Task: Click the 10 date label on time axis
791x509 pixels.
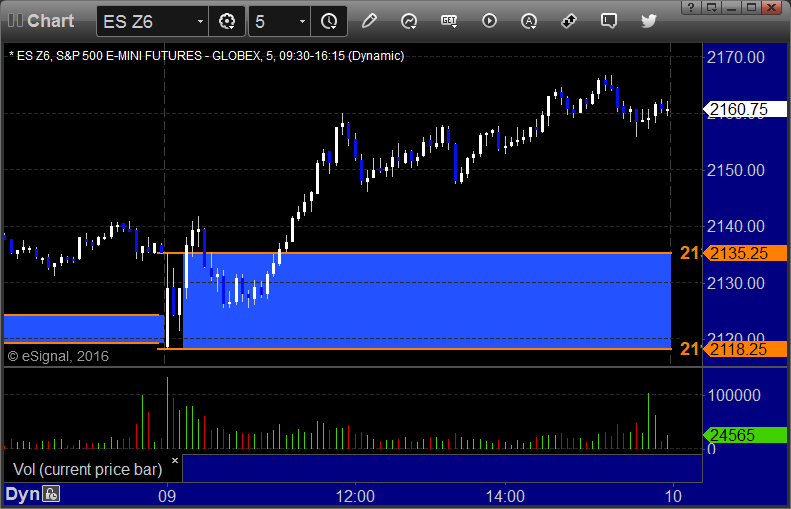Action: point(673,496)
